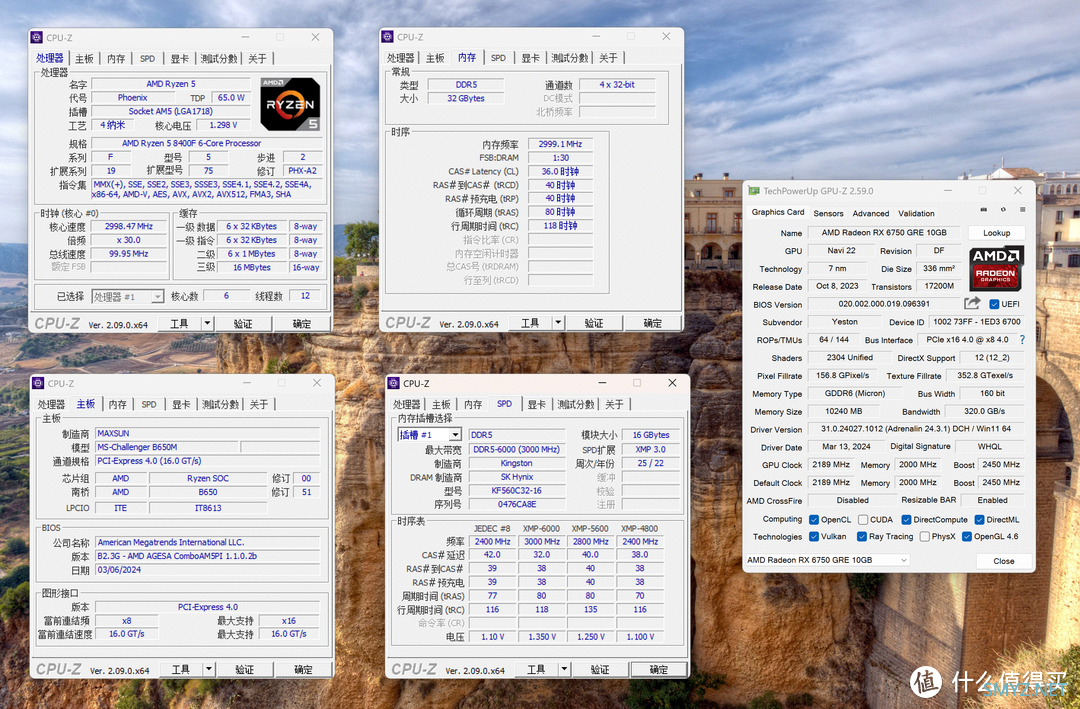This screenshot has width=1080, height=709.
Task: Click the SK Hynix DRAM manufacturer value
Action: click(517, 477)
